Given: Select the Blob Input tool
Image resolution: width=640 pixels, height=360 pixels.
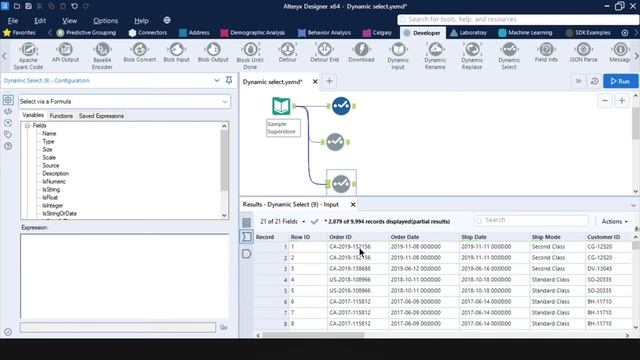Looking at the screenshot, I should point(176,52).
